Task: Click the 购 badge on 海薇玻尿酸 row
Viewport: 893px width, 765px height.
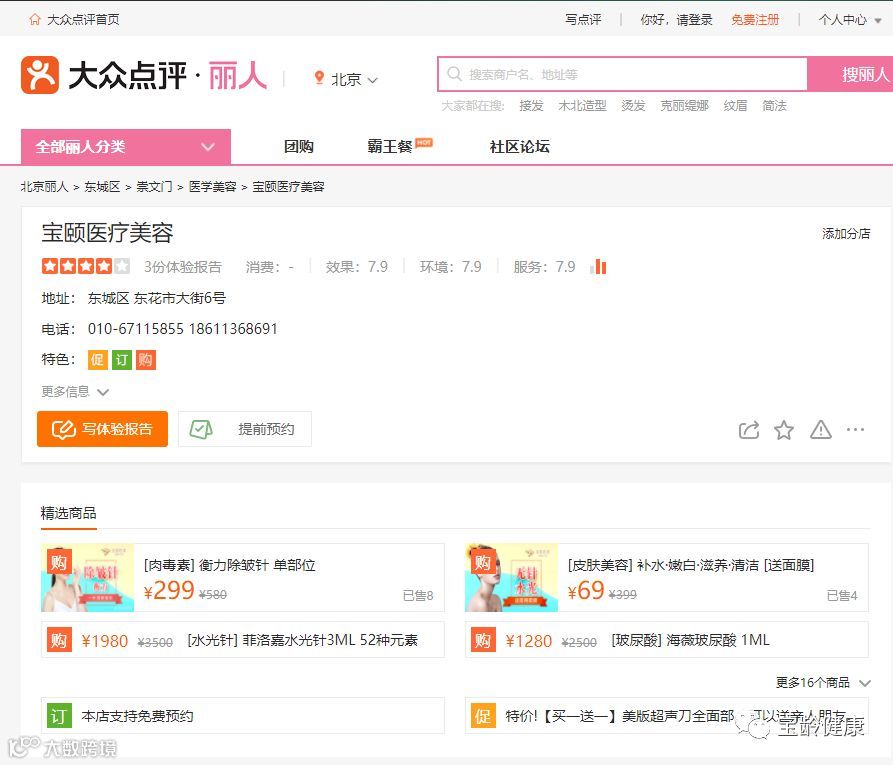Action: 482,640
